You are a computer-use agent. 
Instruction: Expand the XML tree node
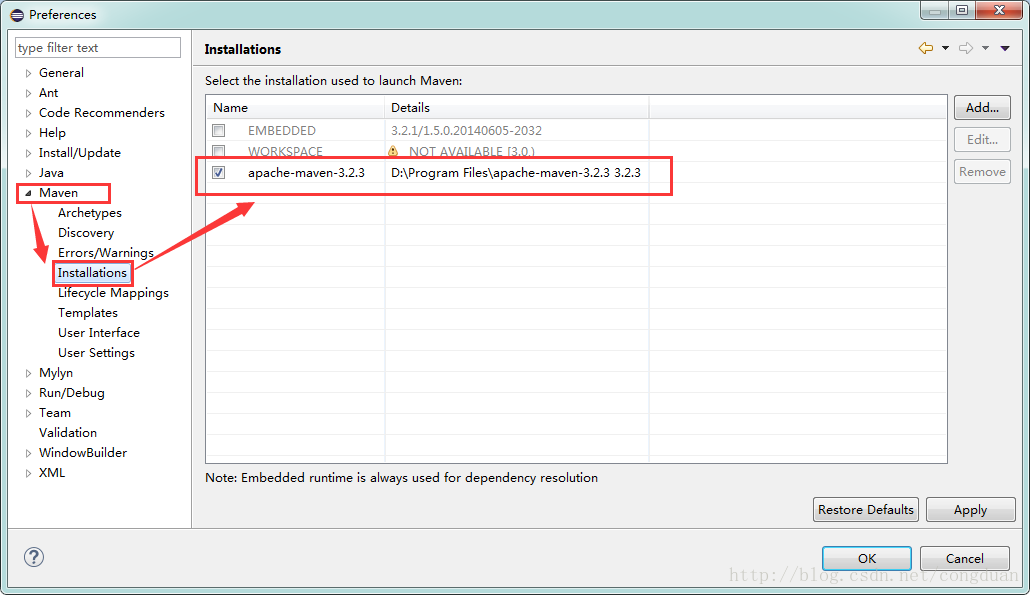tap(28, 473)
